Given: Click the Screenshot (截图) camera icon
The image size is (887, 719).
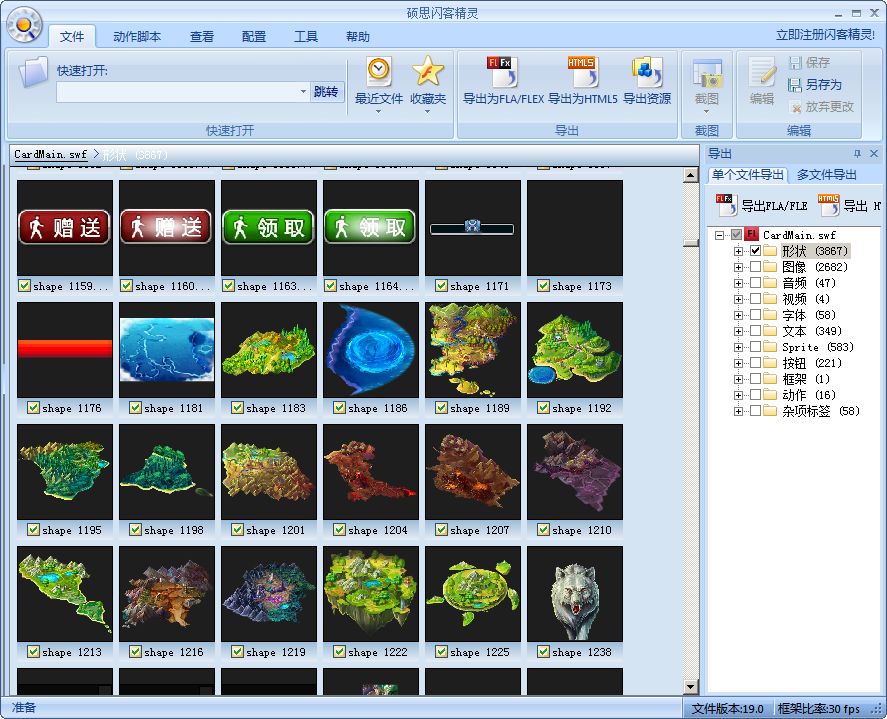Looking at the screenshot, I should (x=707, y=74).
